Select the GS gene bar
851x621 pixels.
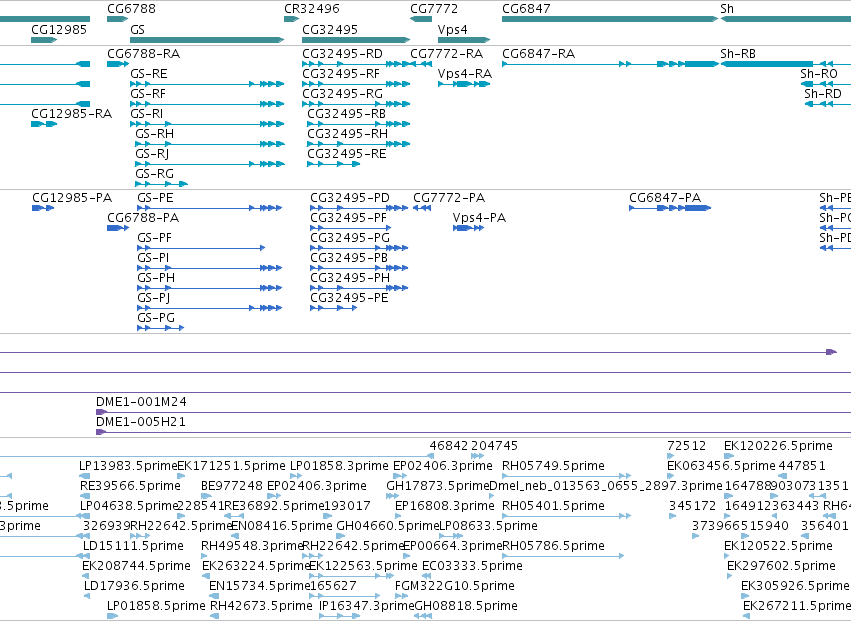(207, 40)
